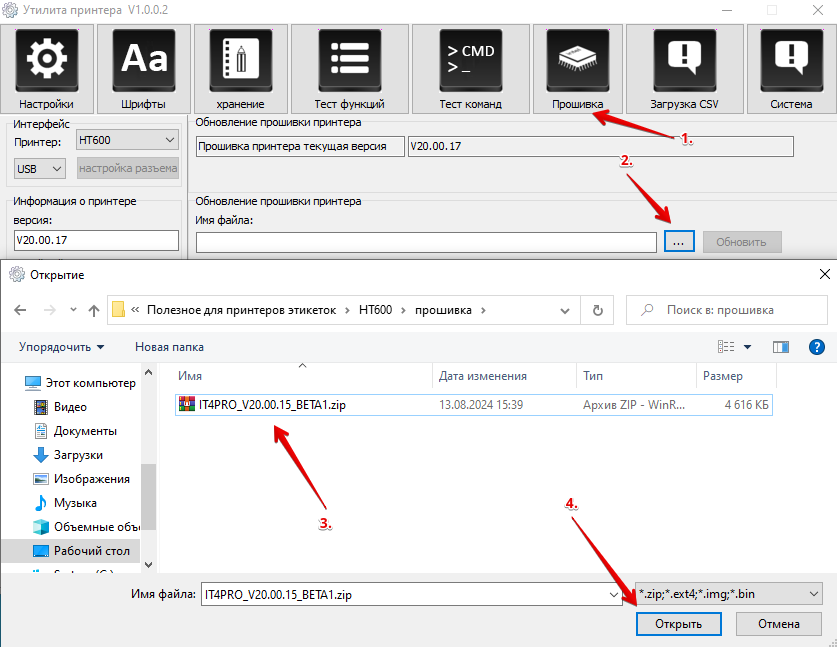Viewport: 837px width, 647px height.
Task: Open the Упорядочить menu
Action: 61,347
